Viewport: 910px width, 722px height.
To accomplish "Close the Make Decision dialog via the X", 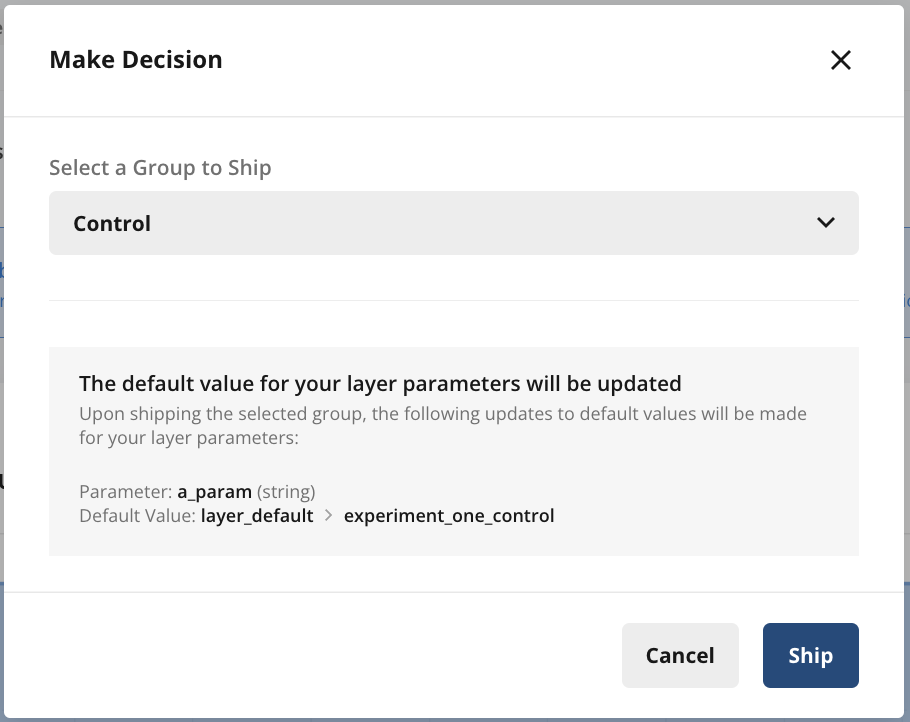I will click(840, 60).
